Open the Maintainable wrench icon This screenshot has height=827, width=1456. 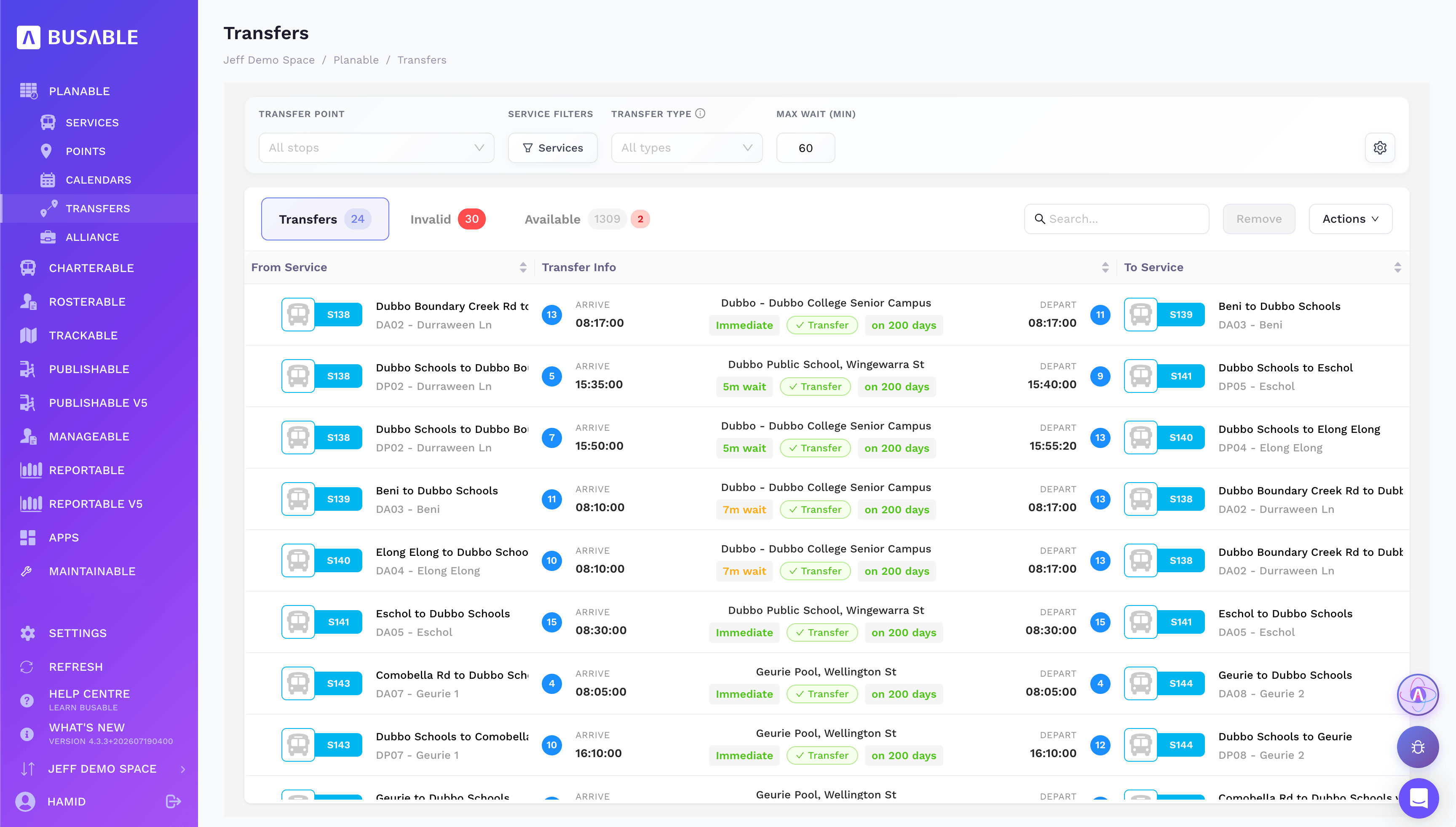pos(27,571)
